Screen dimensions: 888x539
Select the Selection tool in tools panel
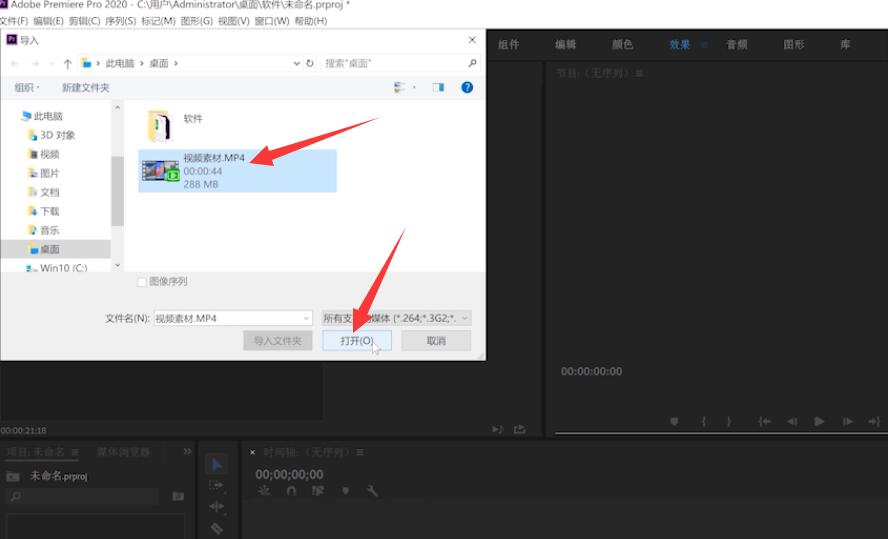[216, 464]
